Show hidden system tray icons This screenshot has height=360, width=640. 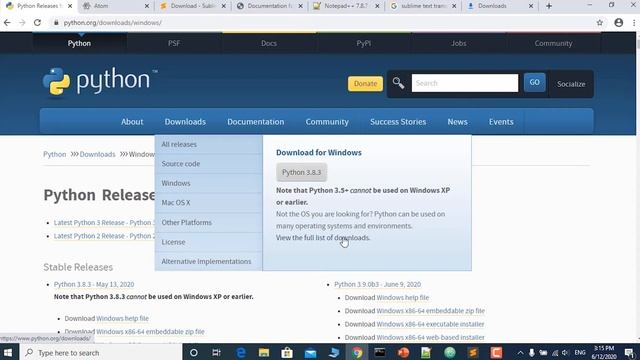coord(520,353)
